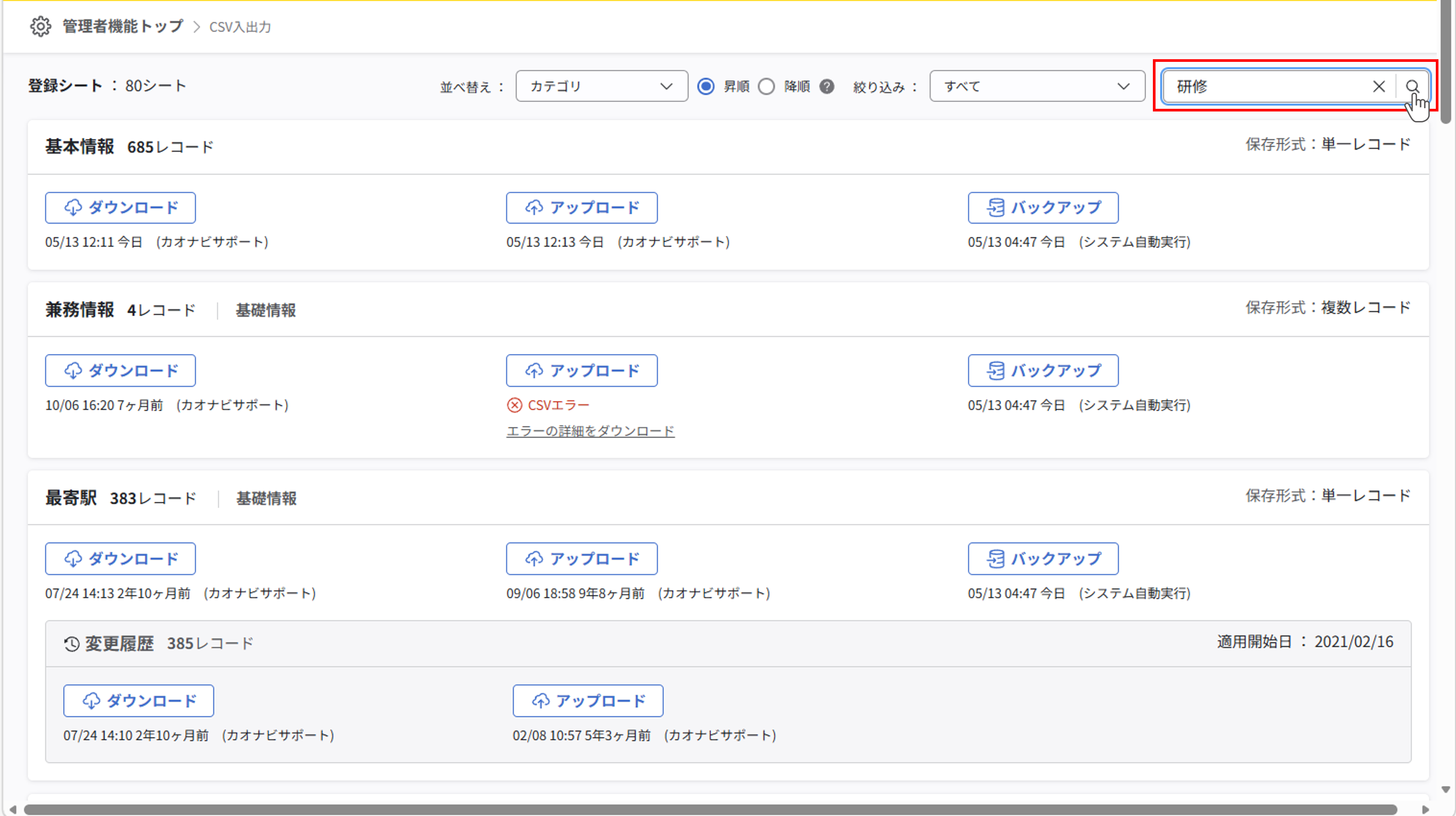Click the 最寄駅 sheet title
This screenshot has height=816, width=1456.
click(x=71, y=498)
